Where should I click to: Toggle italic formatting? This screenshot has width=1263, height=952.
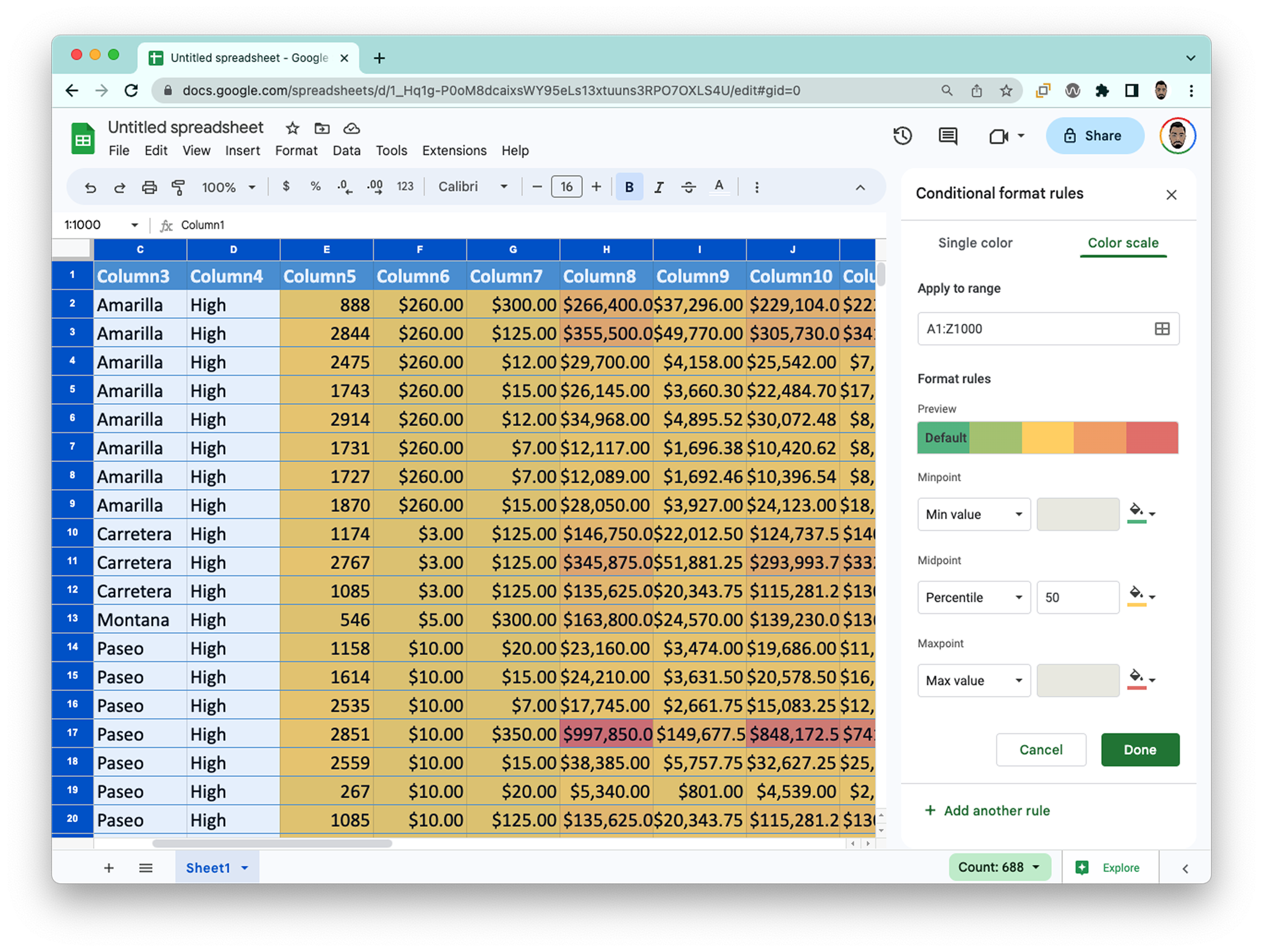click(x=659, y=187)
